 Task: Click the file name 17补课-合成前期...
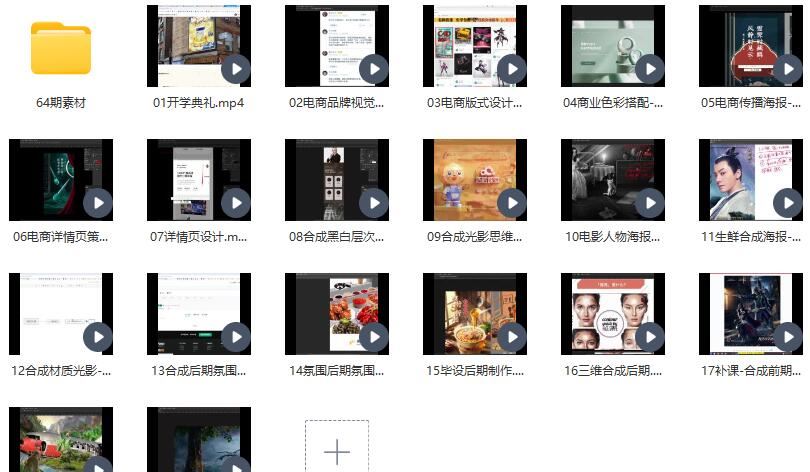tap(751, 370)
